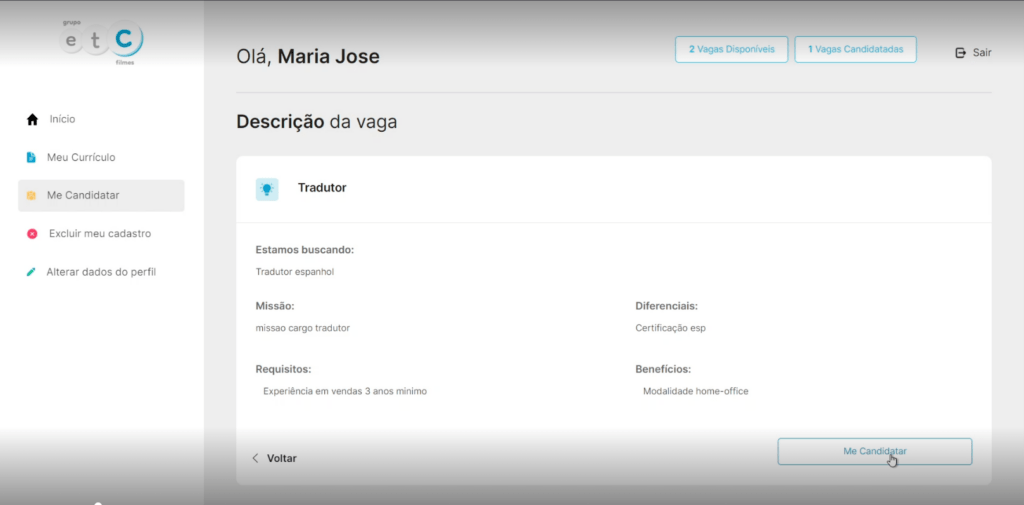The image size is (1024, 505).
Task: Click the Tradutor job title
Action: point(322,188)
